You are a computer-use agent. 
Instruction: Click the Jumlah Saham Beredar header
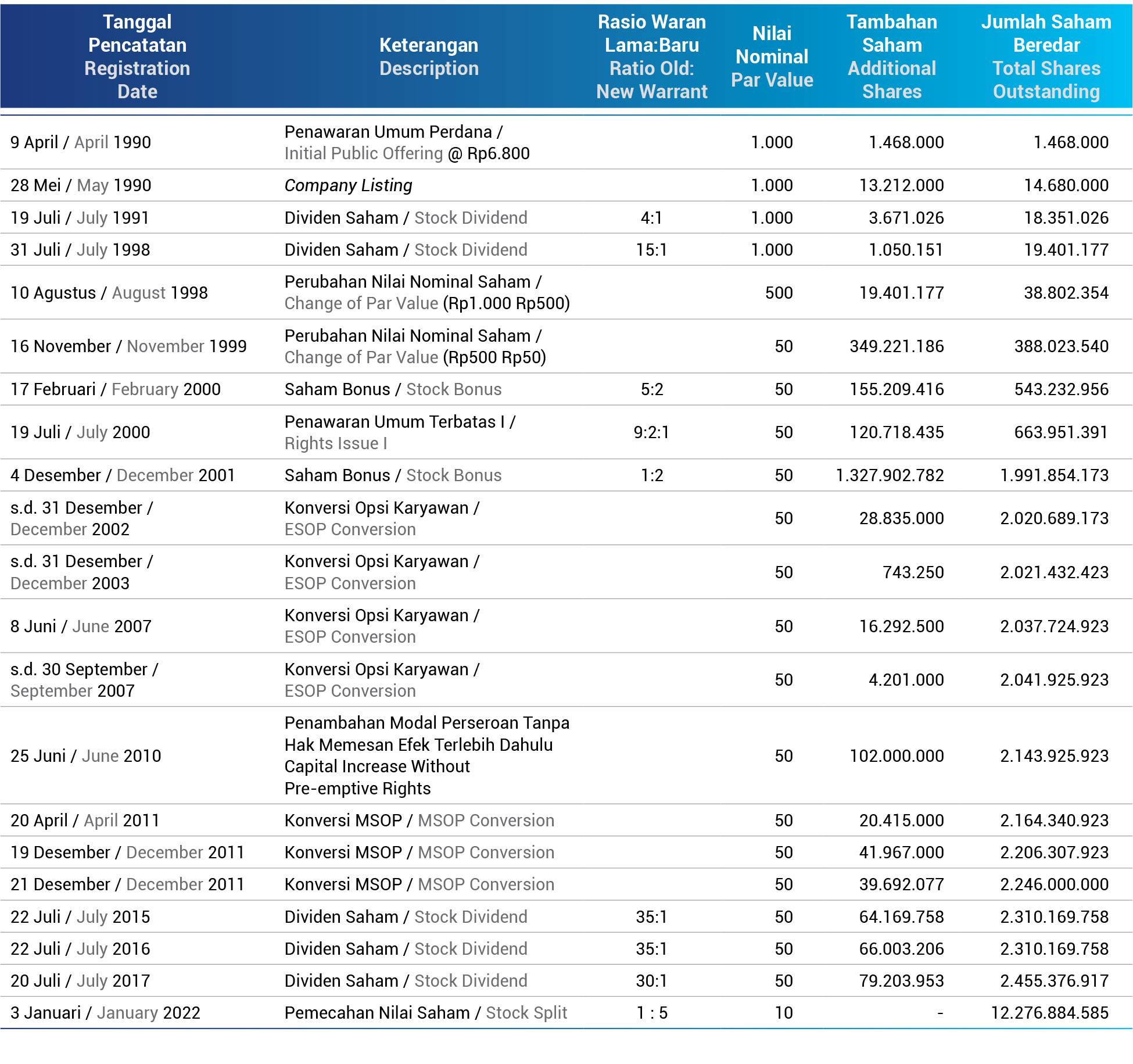coord(1046,56)
